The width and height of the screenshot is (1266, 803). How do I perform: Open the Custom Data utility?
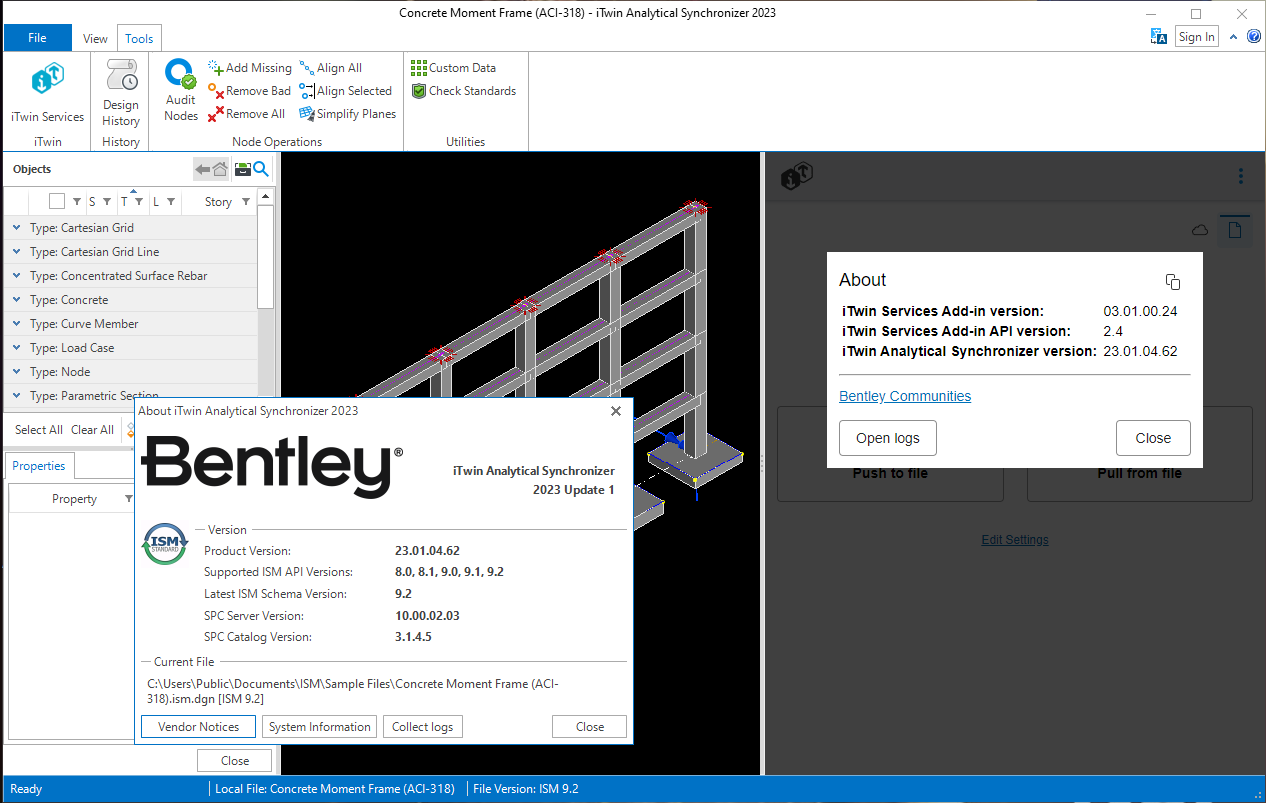click(453, 68)
